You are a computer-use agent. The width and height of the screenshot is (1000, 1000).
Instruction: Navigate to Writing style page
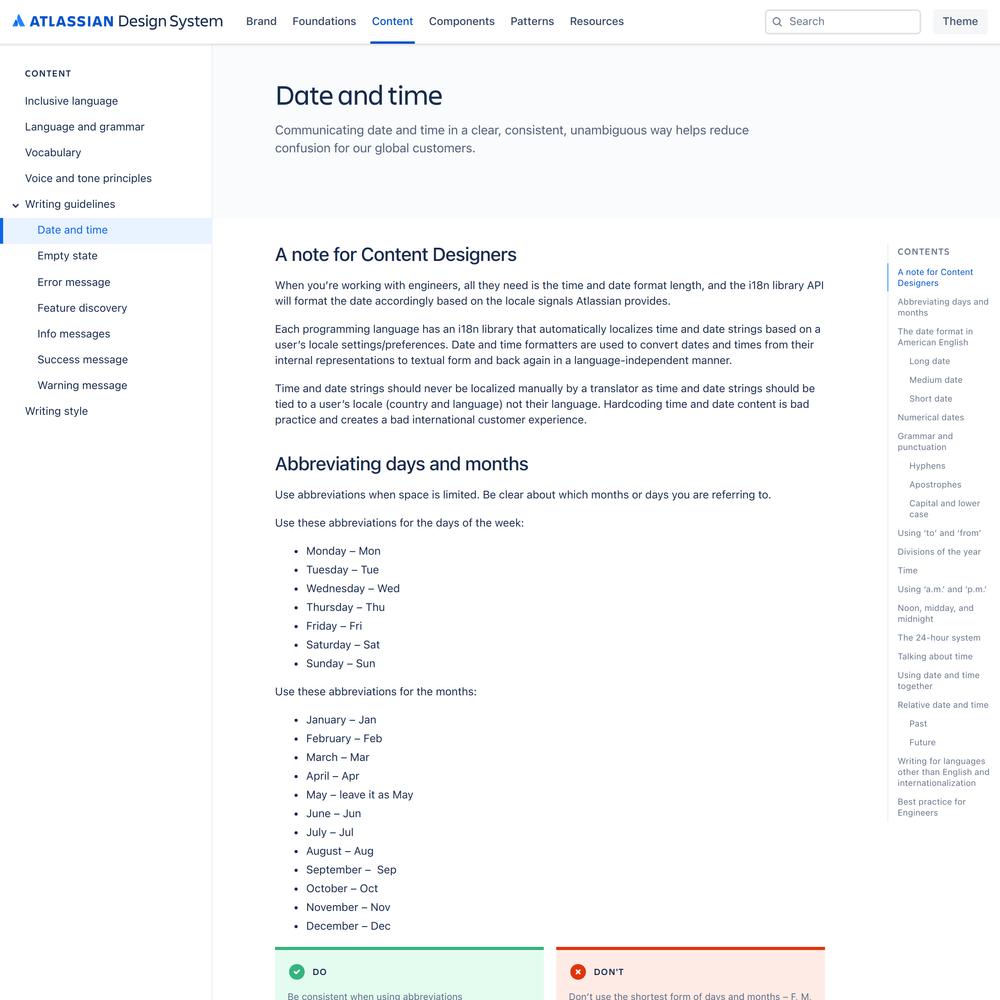pos(56,411)
